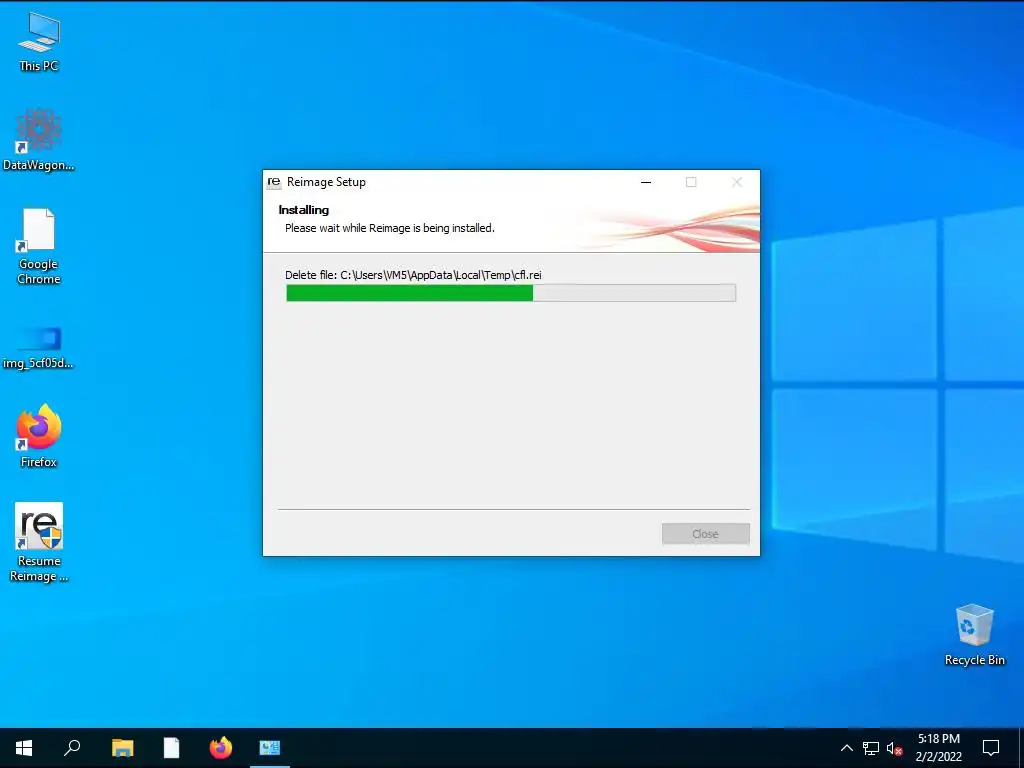Click the blank document taskbar icon
This screenshot has height=768, width=1024.
[171, 748]
